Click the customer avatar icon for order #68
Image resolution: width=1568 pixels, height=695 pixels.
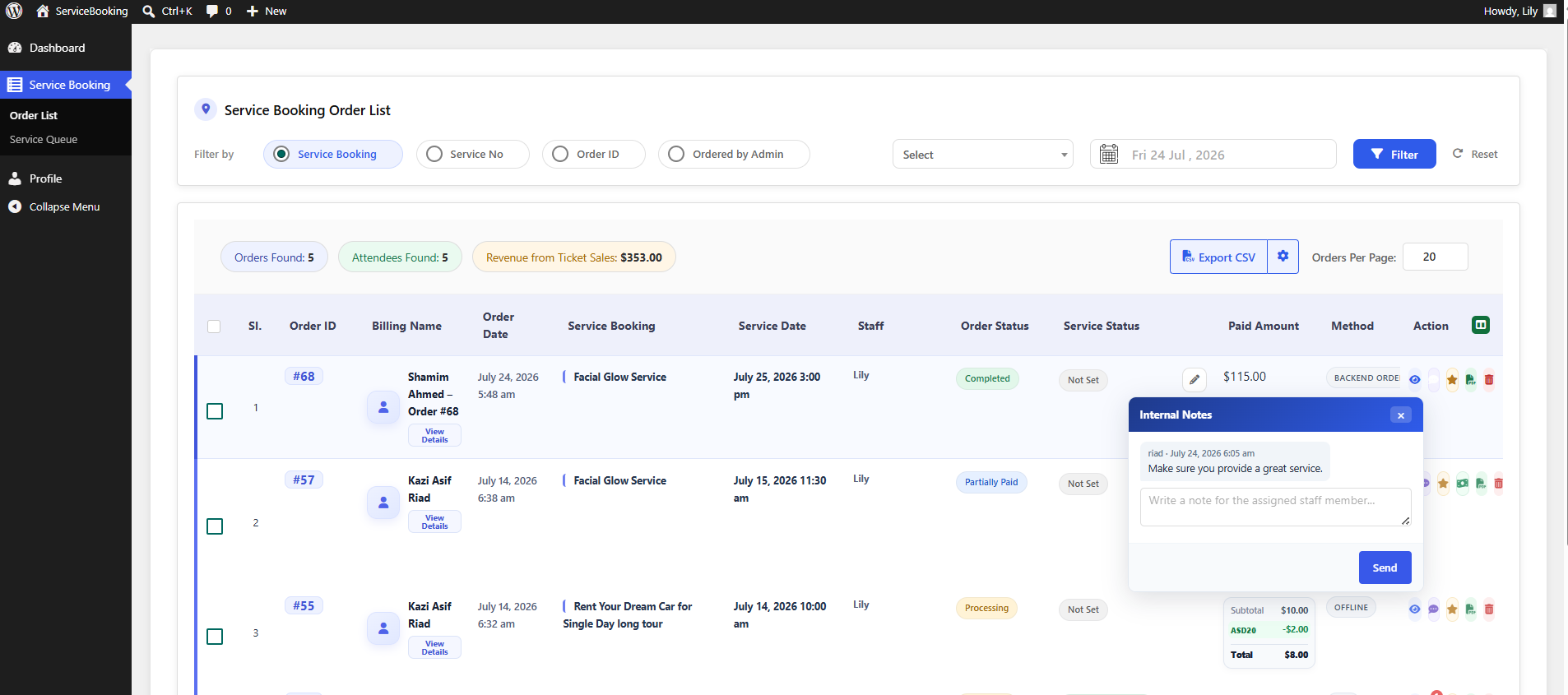pyautogui.click(x=383, y=406)
